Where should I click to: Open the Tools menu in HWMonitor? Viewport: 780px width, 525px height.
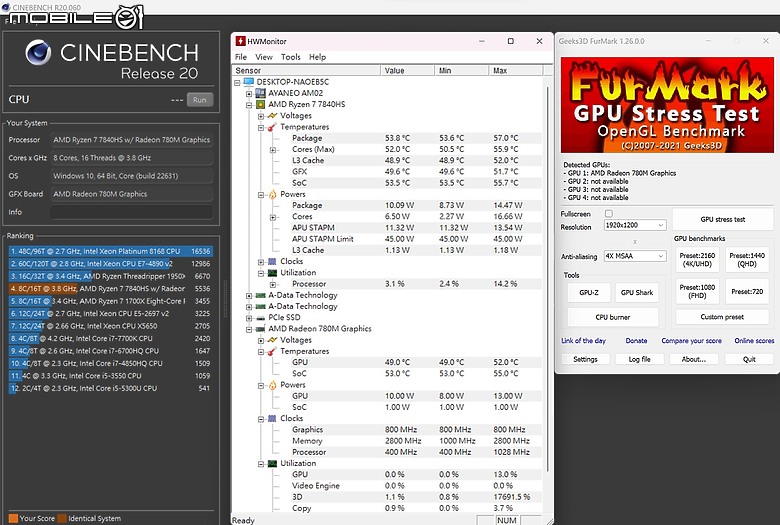tap(291, 57)
